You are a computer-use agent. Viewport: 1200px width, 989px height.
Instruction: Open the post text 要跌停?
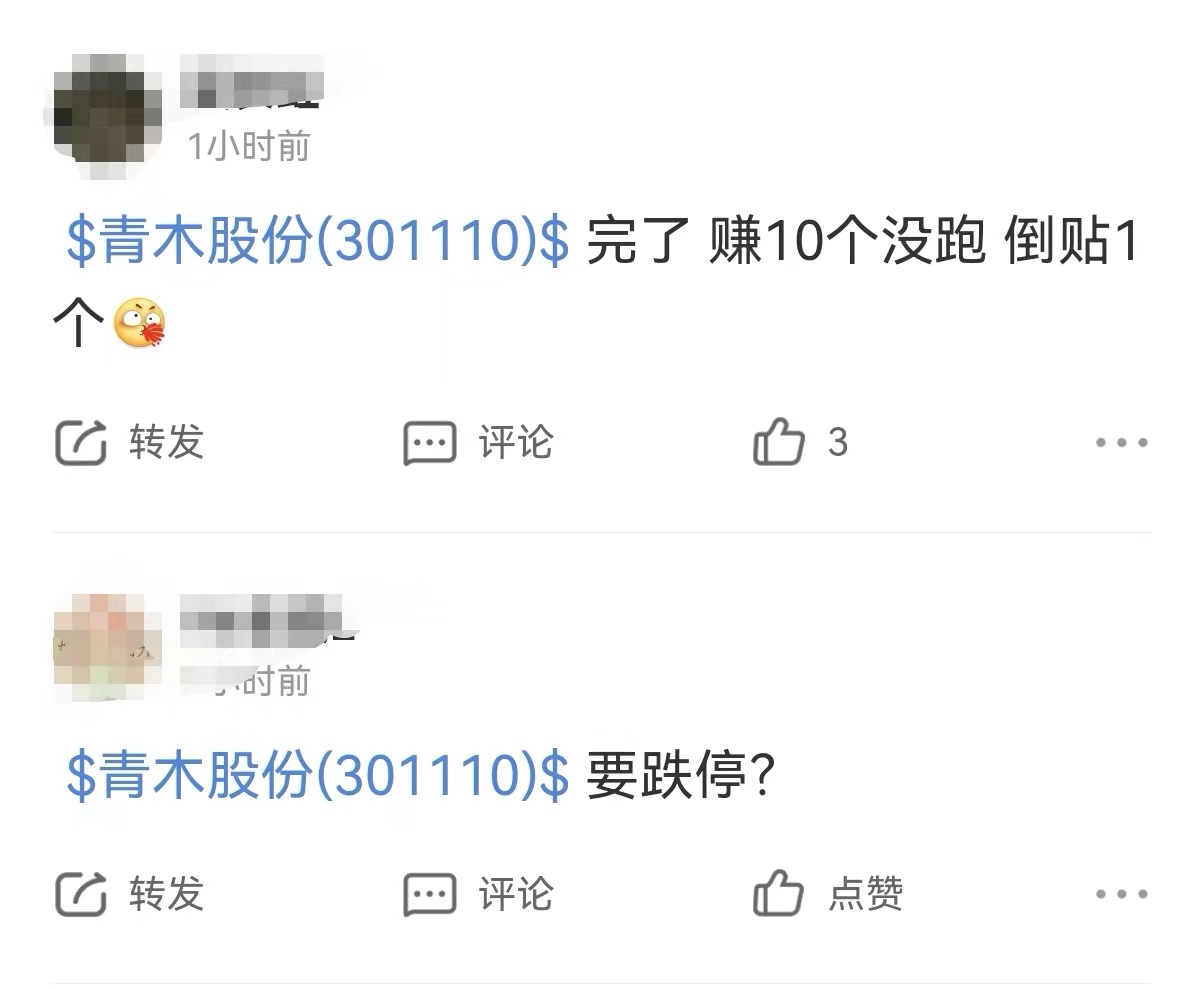(682, 774)
